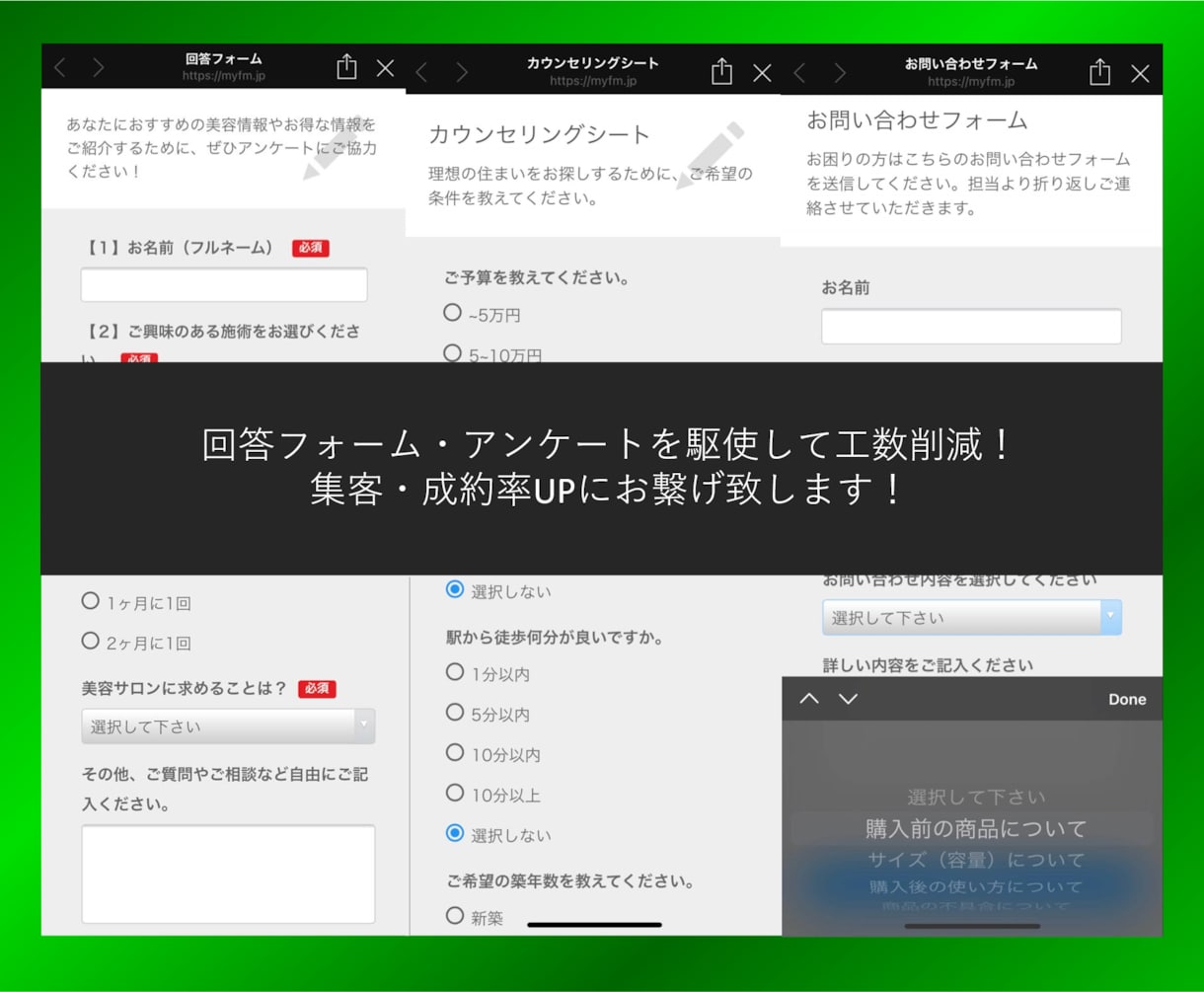Go back in お問い合わせフォーム panel
1204x992 pixels.
(799, 73)
